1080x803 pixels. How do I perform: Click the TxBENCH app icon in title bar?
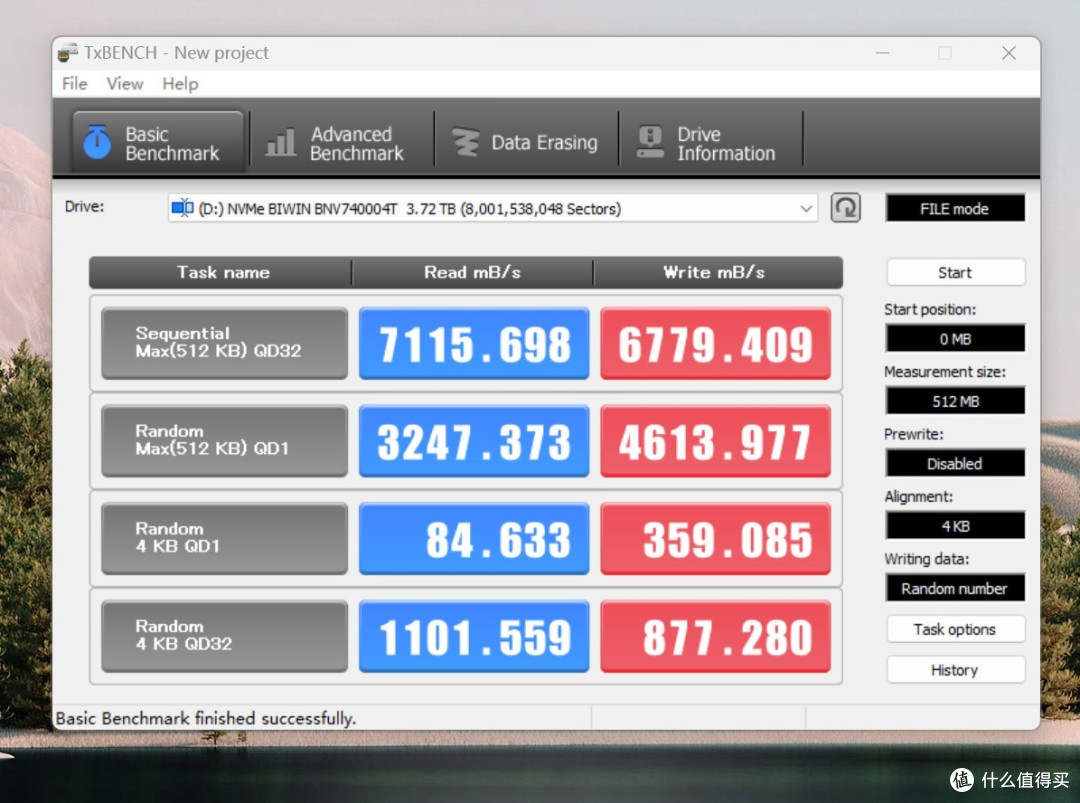coord(68,52)
